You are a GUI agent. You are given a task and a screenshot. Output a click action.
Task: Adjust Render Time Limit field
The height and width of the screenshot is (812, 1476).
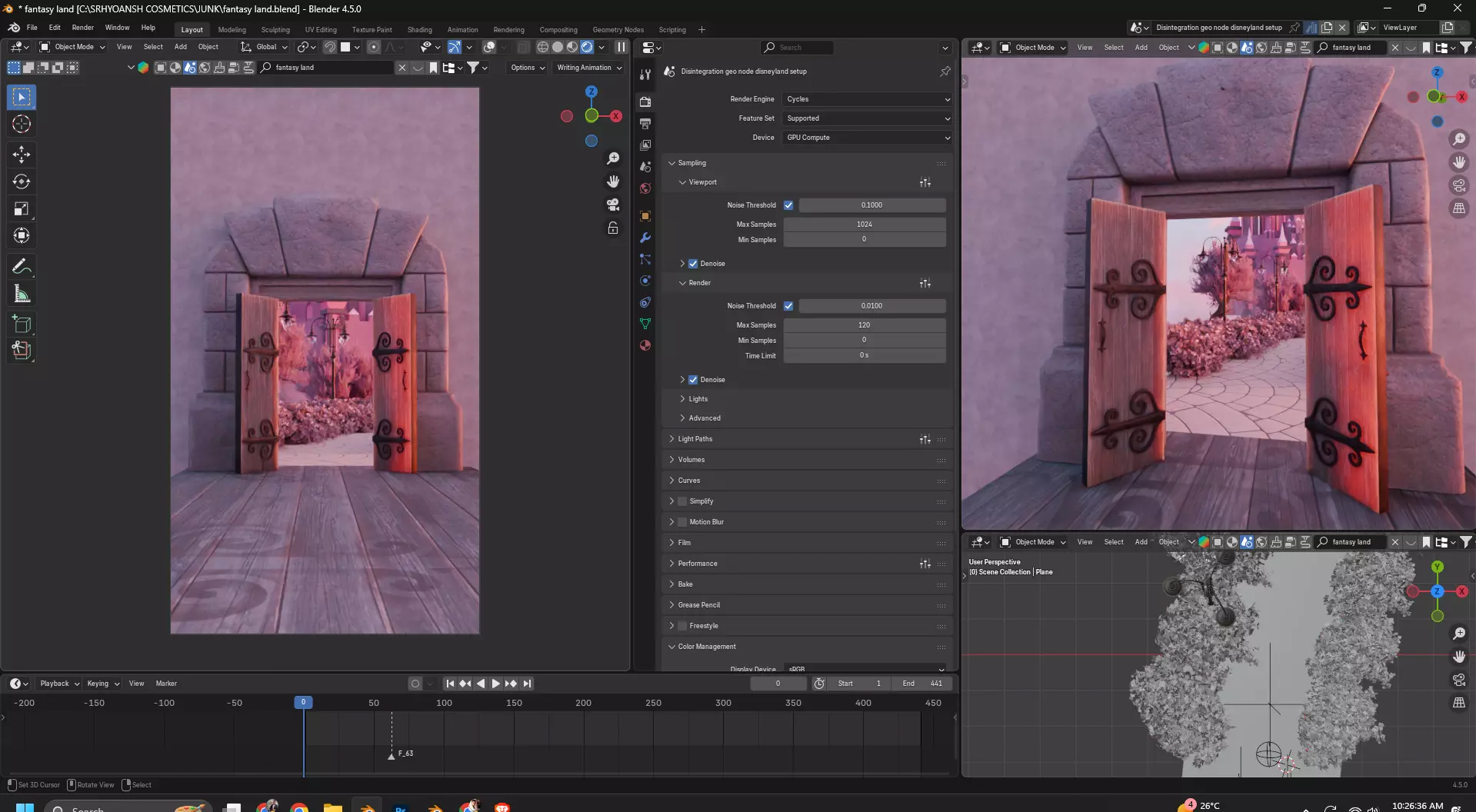pos(865,355)
